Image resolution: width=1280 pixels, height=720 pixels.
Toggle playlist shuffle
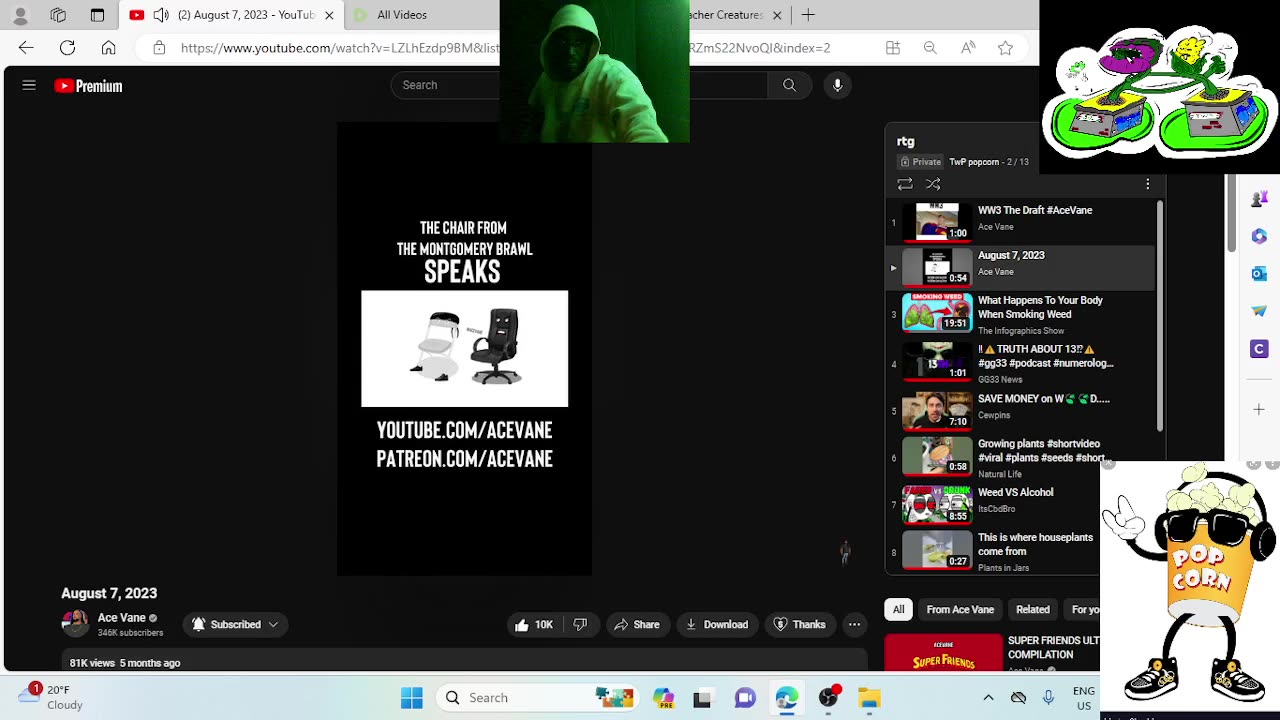pos(933,184)
